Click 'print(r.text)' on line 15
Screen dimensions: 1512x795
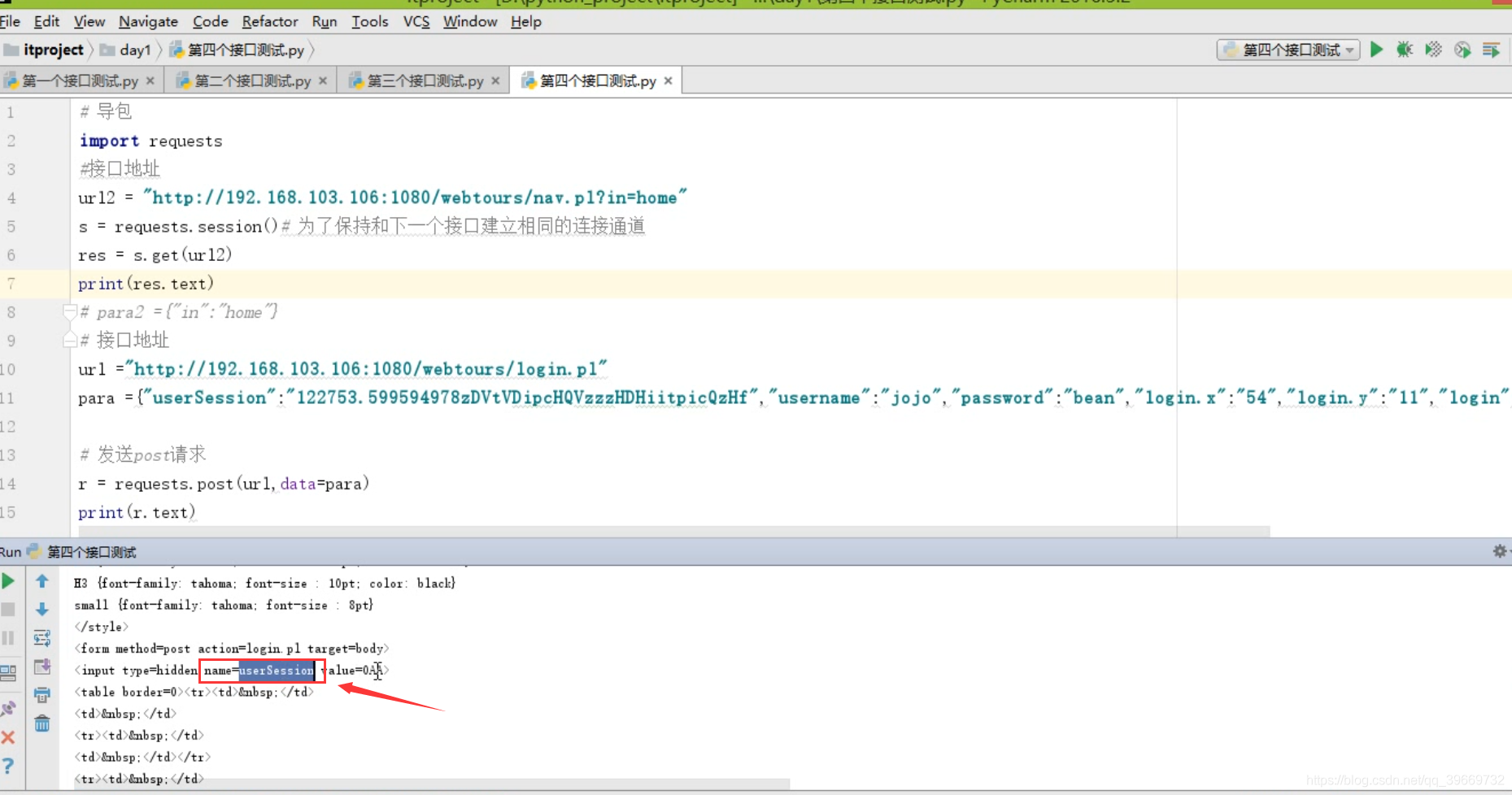point(137,512)
